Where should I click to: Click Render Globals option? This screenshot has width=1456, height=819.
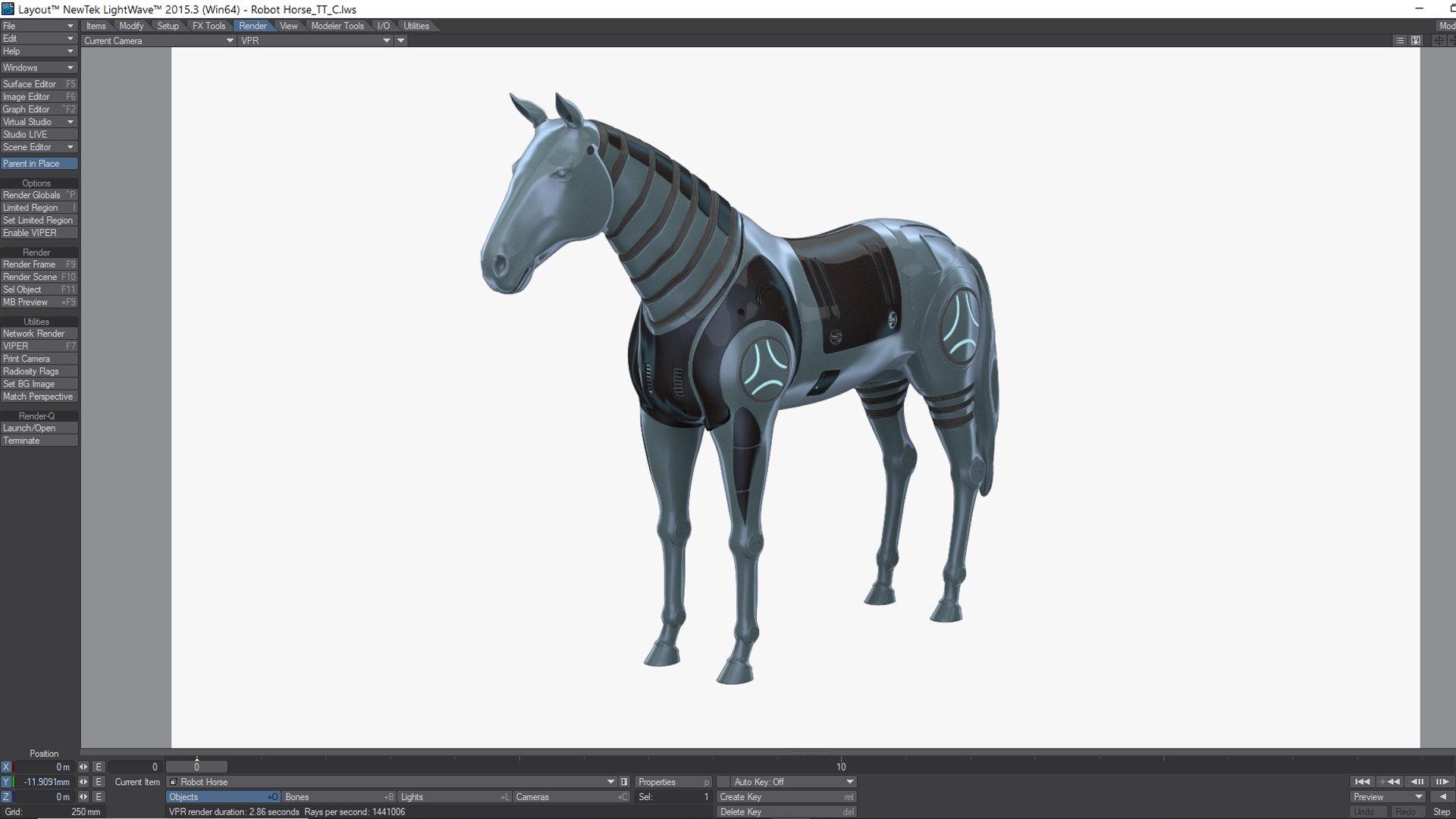39,195
